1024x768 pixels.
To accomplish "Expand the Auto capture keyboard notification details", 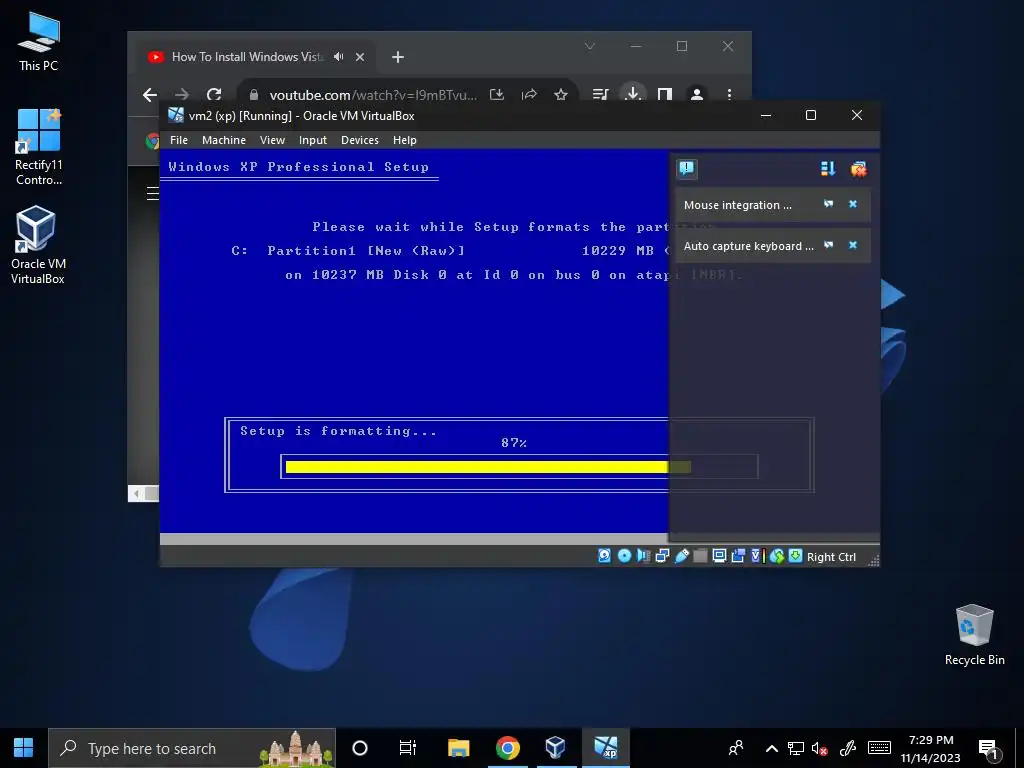I will 828,246.
